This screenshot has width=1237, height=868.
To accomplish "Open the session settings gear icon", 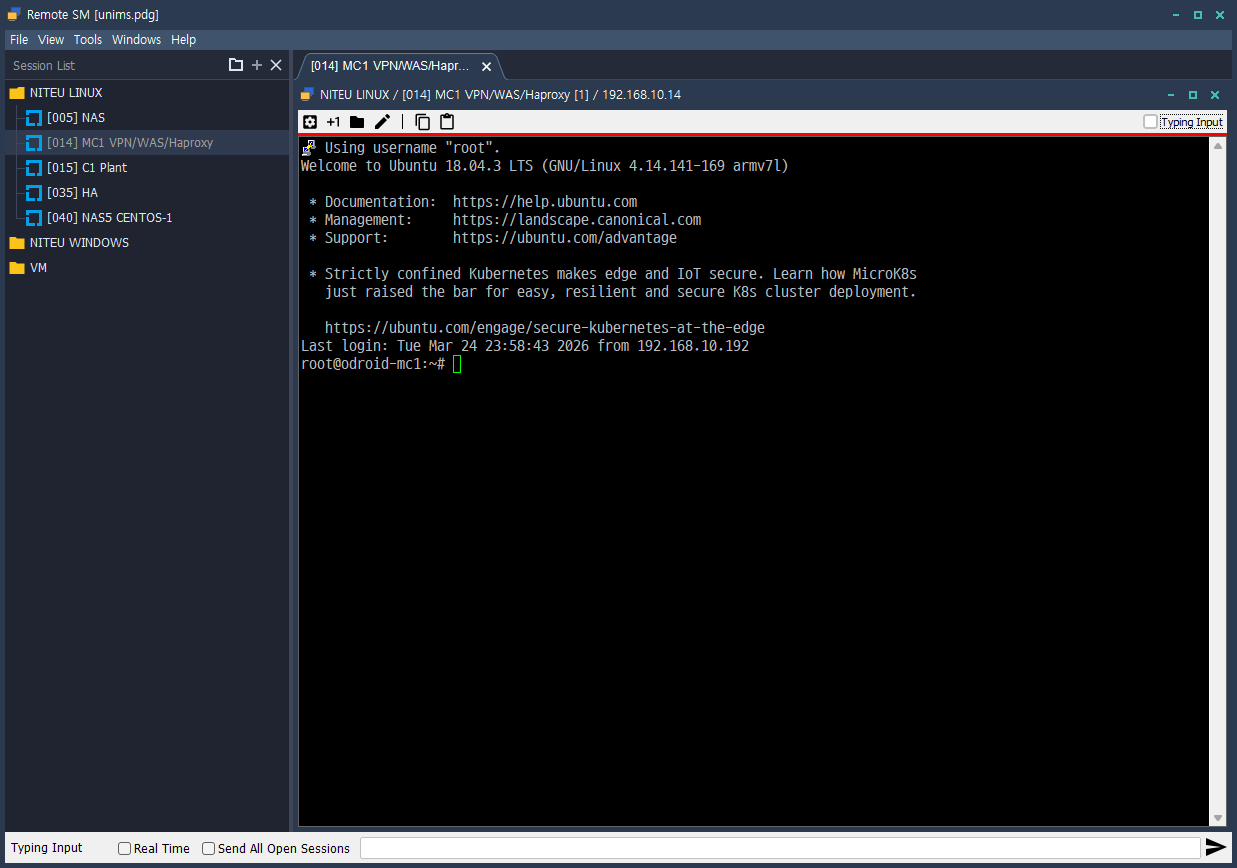I will click(310, 121).
